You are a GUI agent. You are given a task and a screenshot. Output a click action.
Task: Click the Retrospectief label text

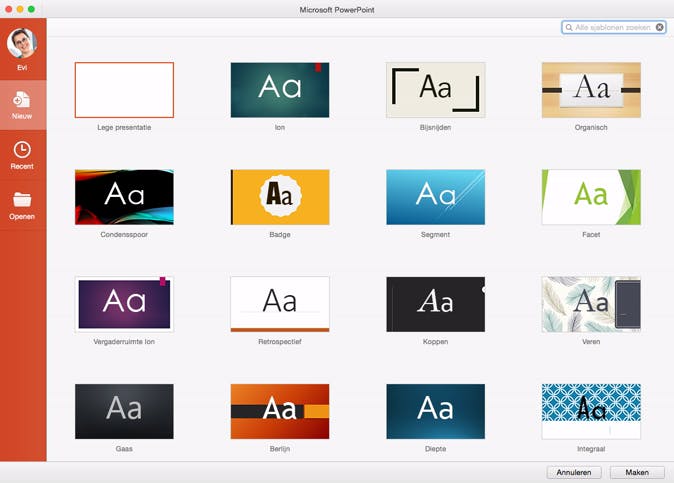click(280, 342)
